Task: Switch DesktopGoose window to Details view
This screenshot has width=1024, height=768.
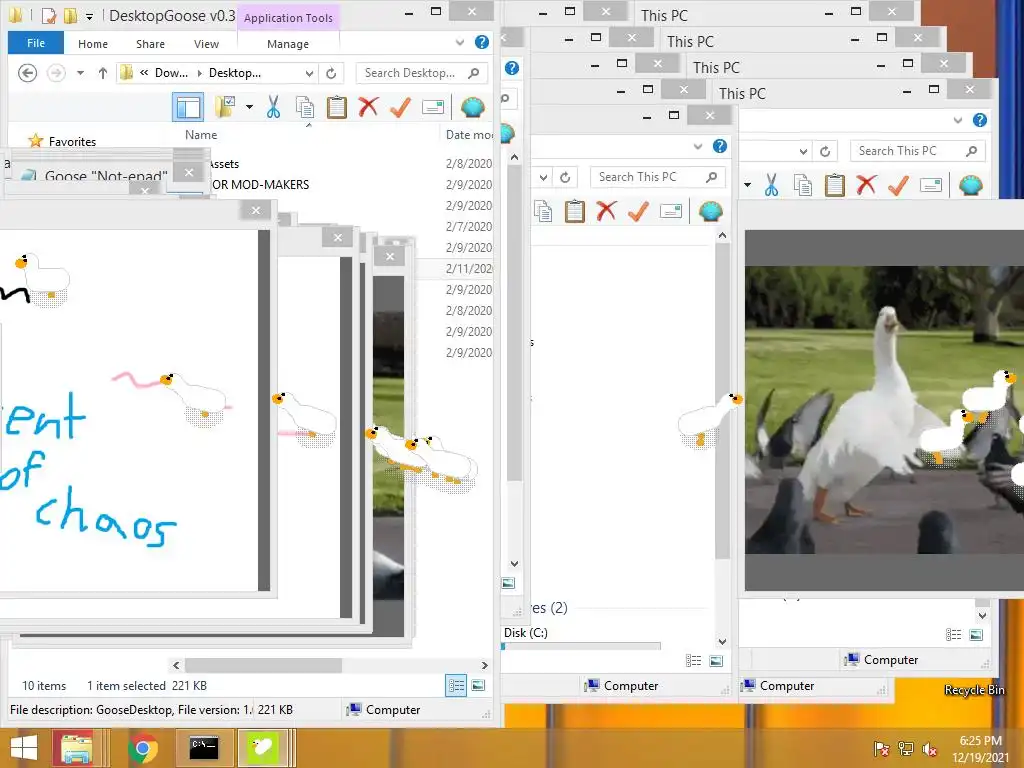Action: (456, 686)
